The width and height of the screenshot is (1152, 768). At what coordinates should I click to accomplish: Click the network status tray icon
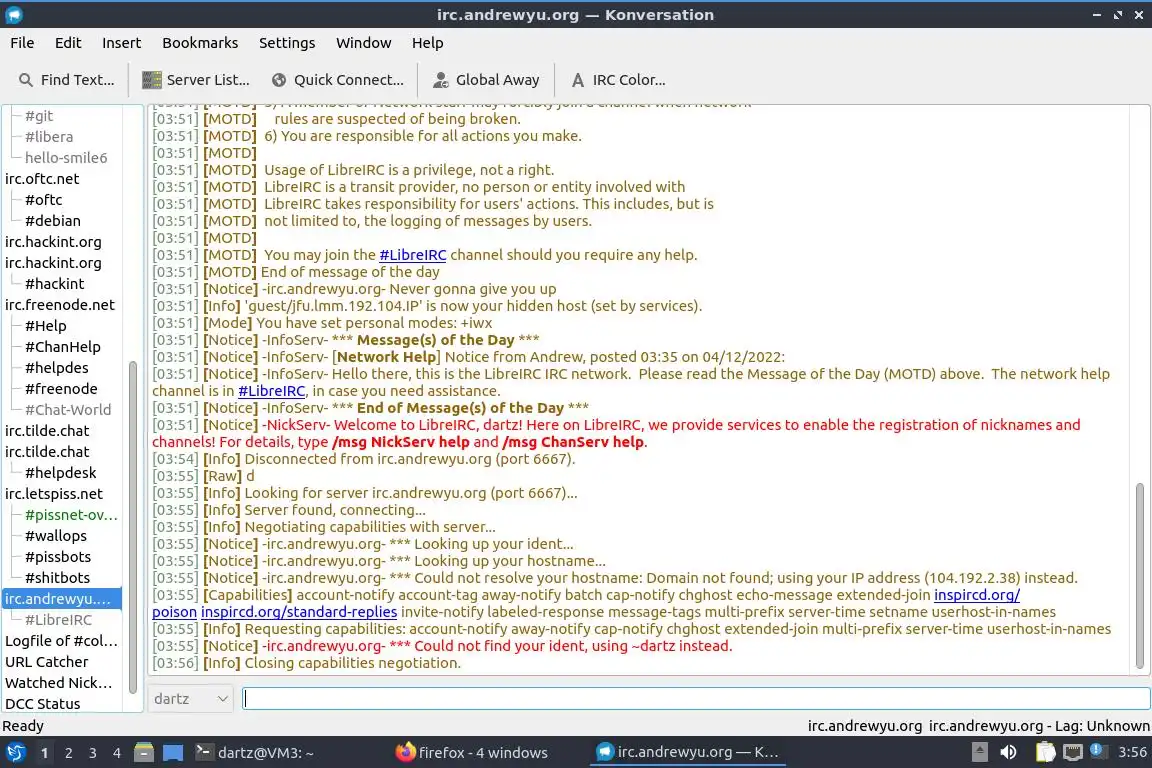pos(1073,753)
